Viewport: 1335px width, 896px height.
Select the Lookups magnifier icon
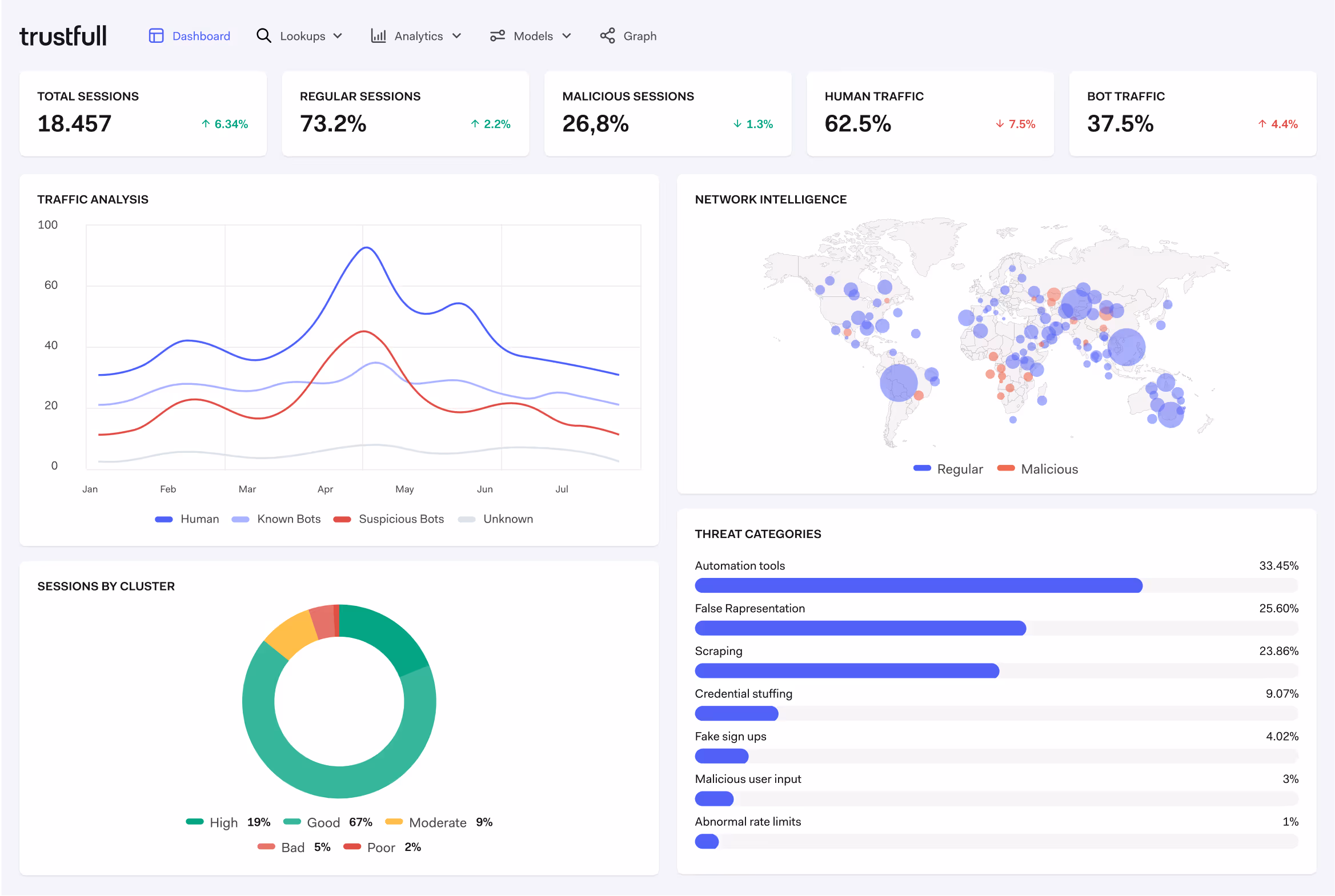264,35
